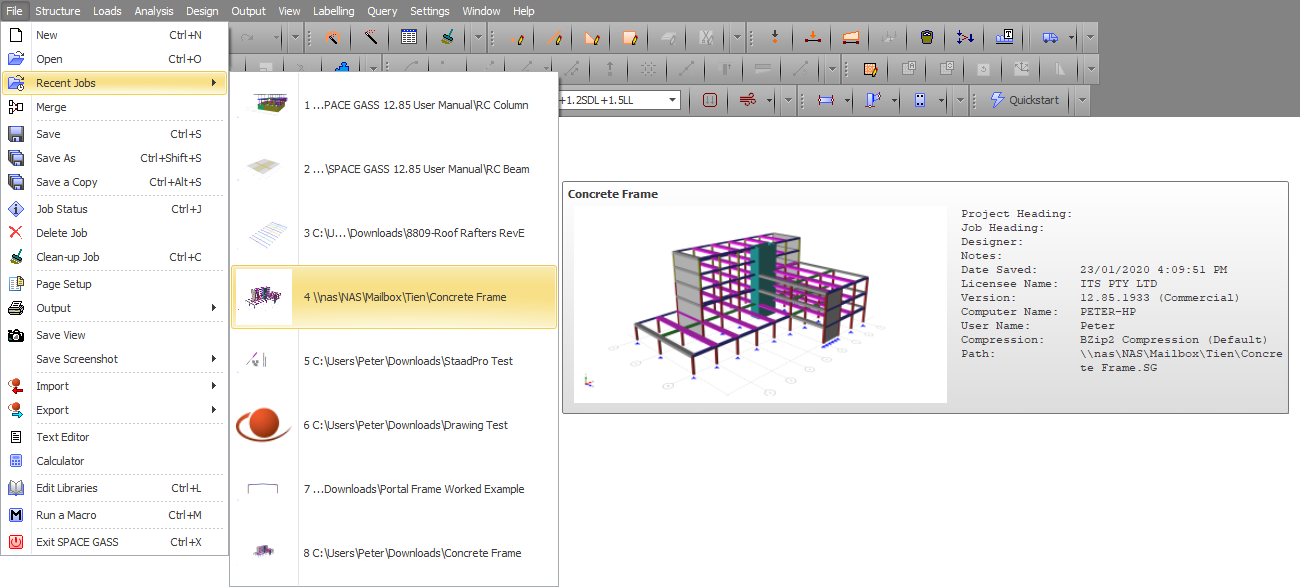Viewport: 1300px width, 587px height.
Task: Click the Open folder icon in File menu
Action: tap(15, 59)
